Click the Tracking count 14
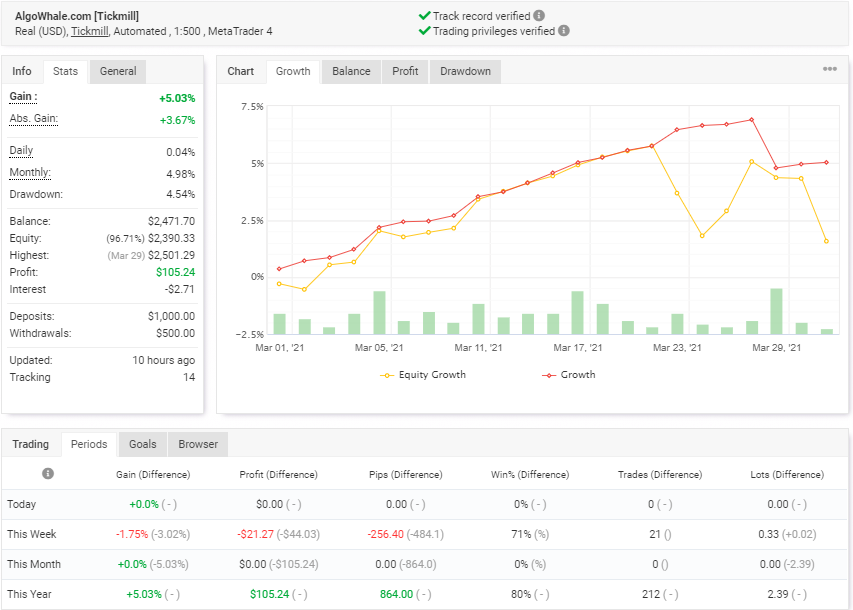This screenshot has height=610, width=853. (x=189, y=377)
